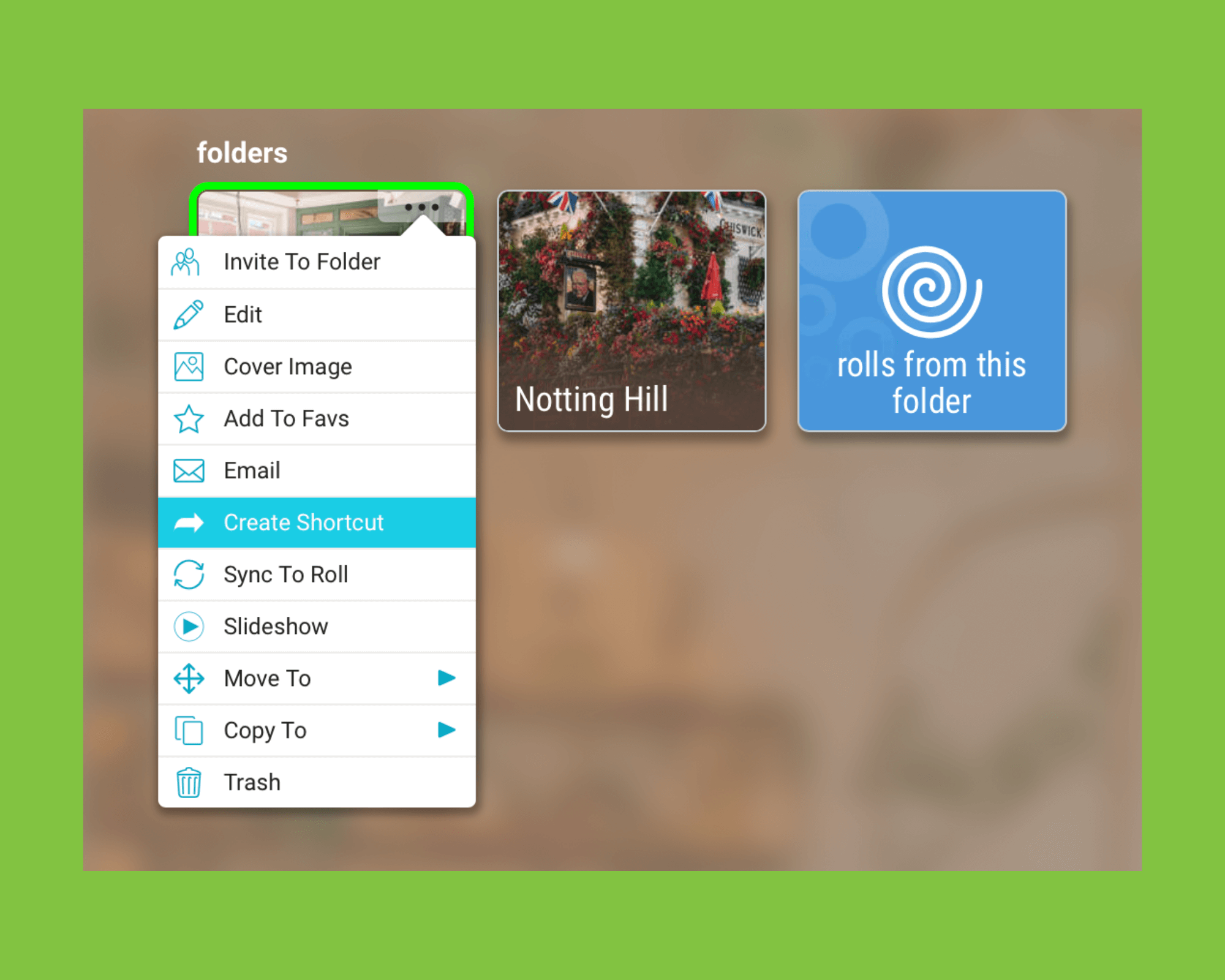
Task: Click the Cover Image icon
Action: pos(189,367)
